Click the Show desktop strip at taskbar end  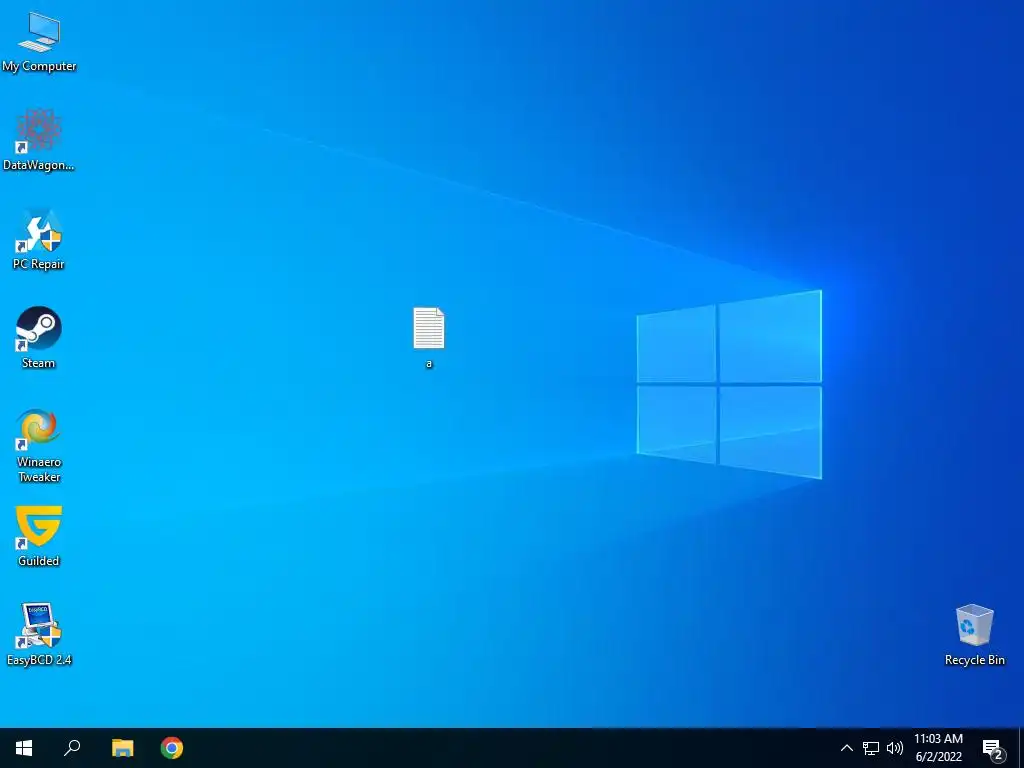(x=1021, y=748)
